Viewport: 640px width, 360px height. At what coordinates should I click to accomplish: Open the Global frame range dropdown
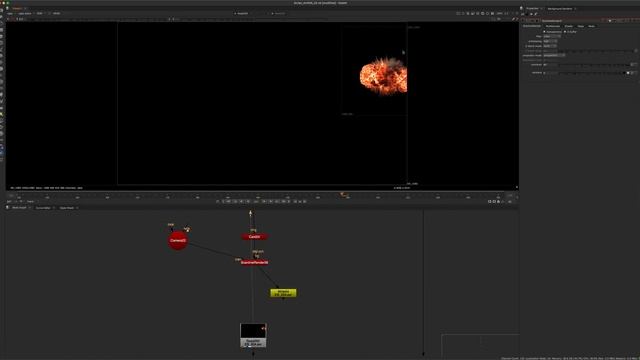pyautogui.click(x=31, y=201)
